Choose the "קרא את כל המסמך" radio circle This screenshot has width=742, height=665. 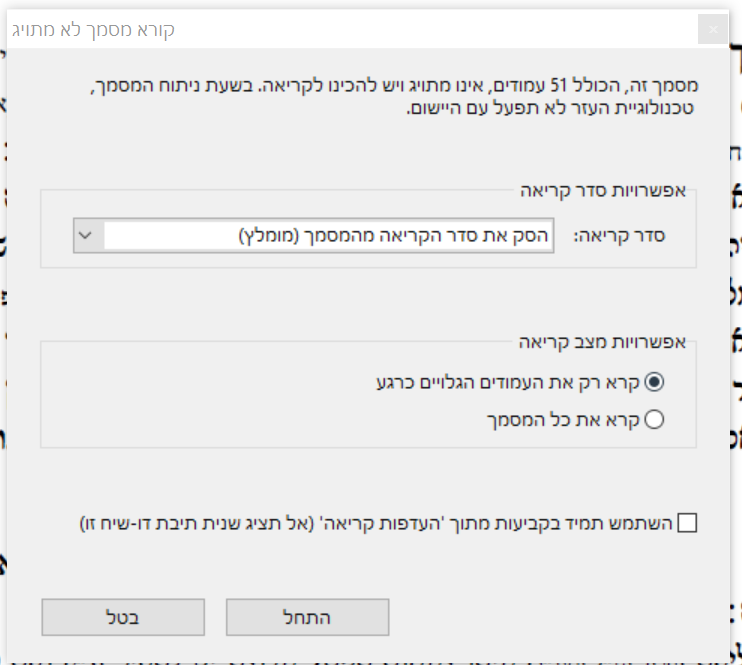[655, 420]
